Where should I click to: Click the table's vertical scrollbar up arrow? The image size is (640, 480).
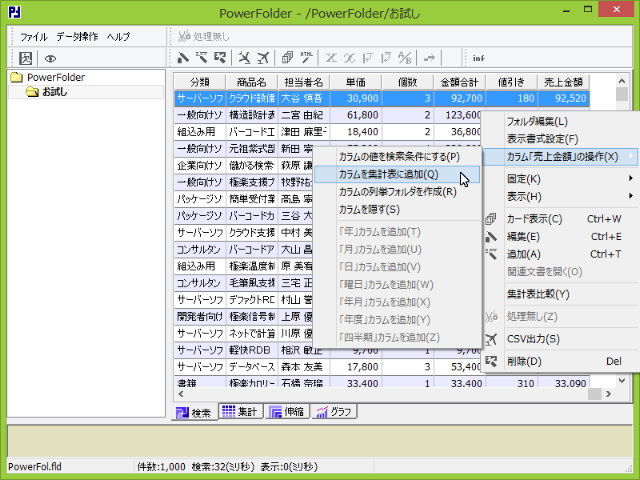pyautogui.click(x=622, y=80)
